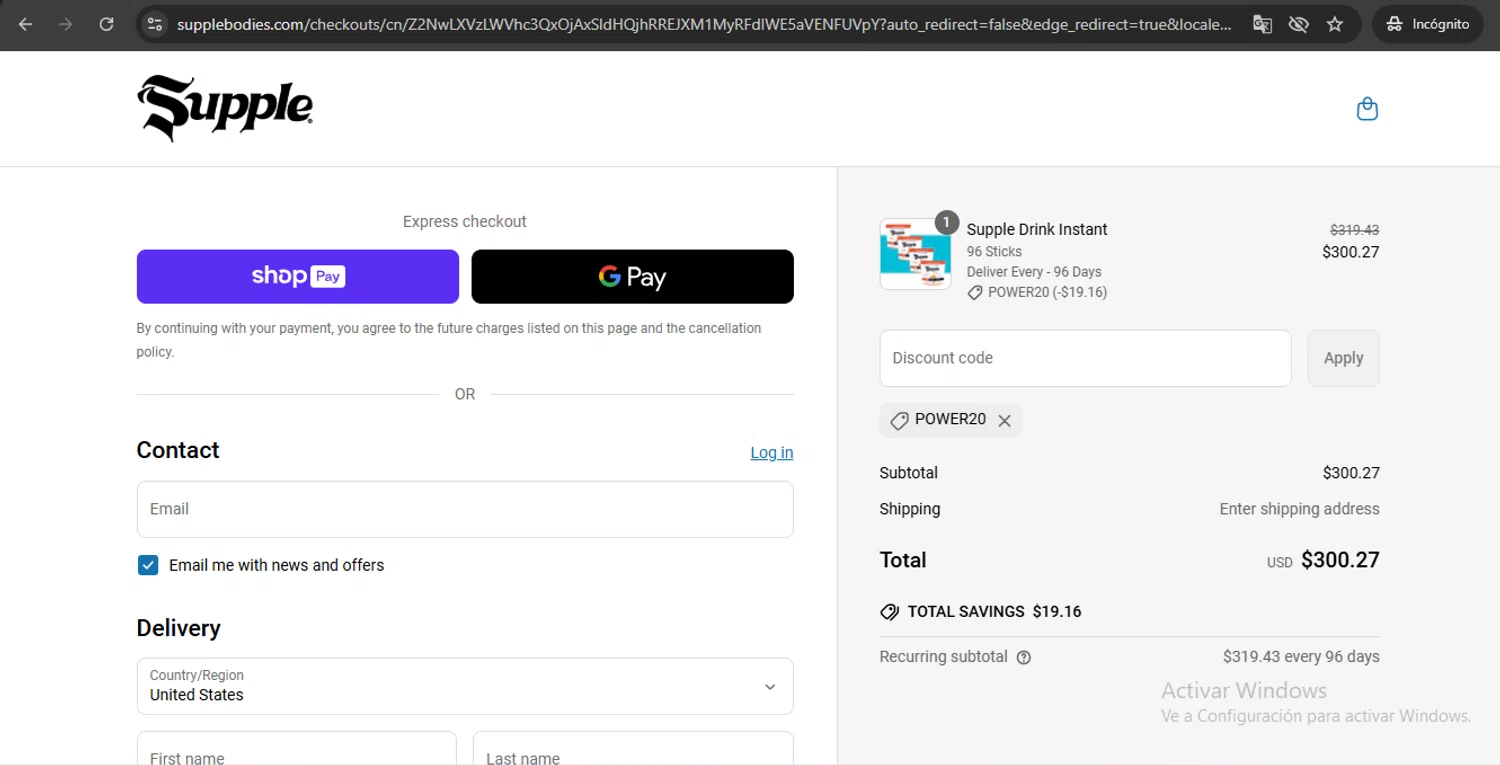Click the address bar URL

[704, 24]
